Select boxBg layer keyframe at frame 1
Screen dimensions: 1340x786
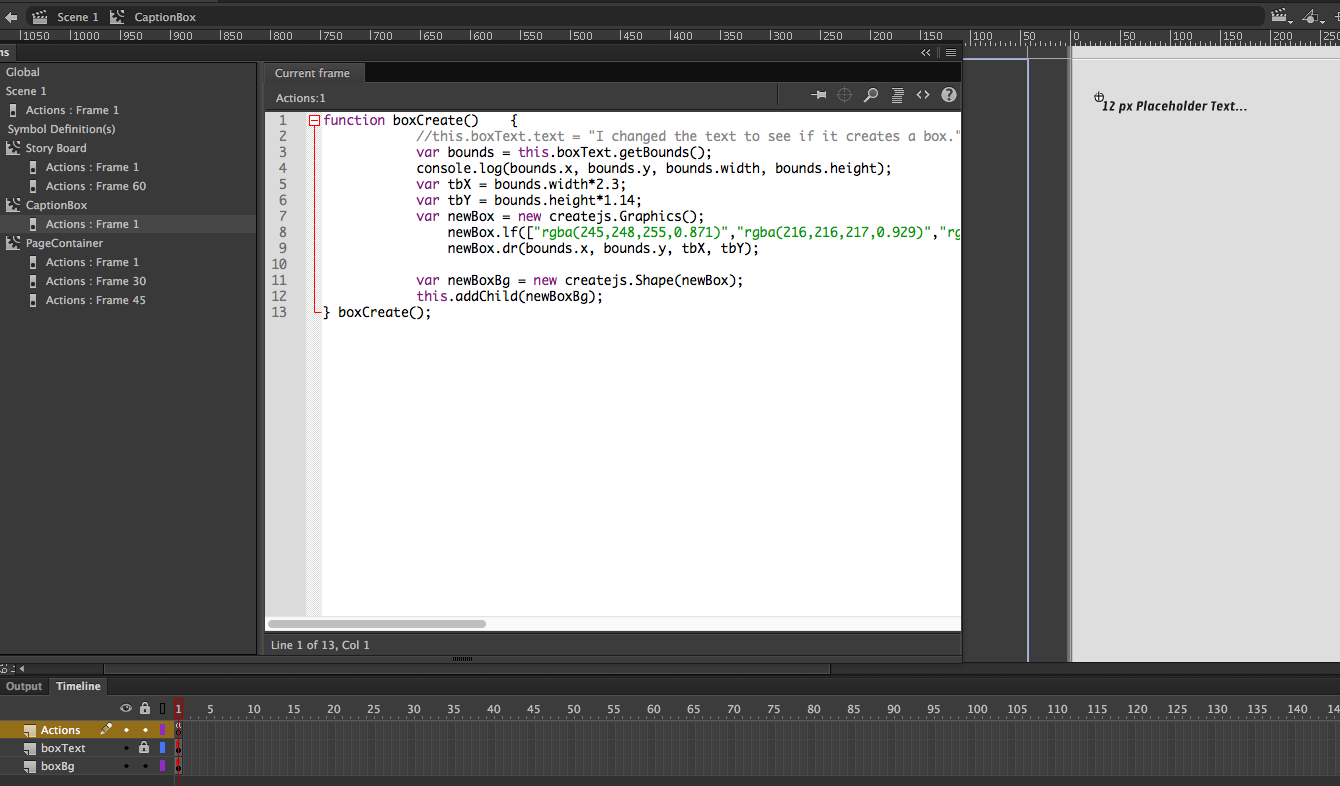coord(178,766)
